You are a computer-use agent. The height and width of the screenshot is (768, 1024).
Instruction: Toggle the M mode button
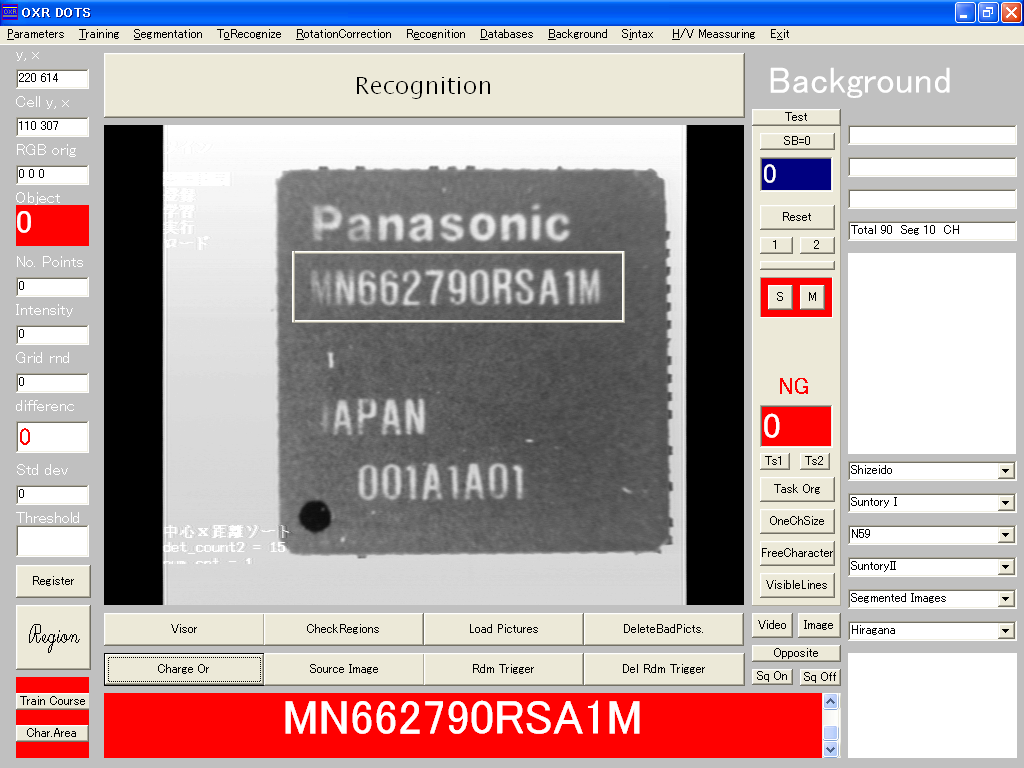(x=812, y=297)
